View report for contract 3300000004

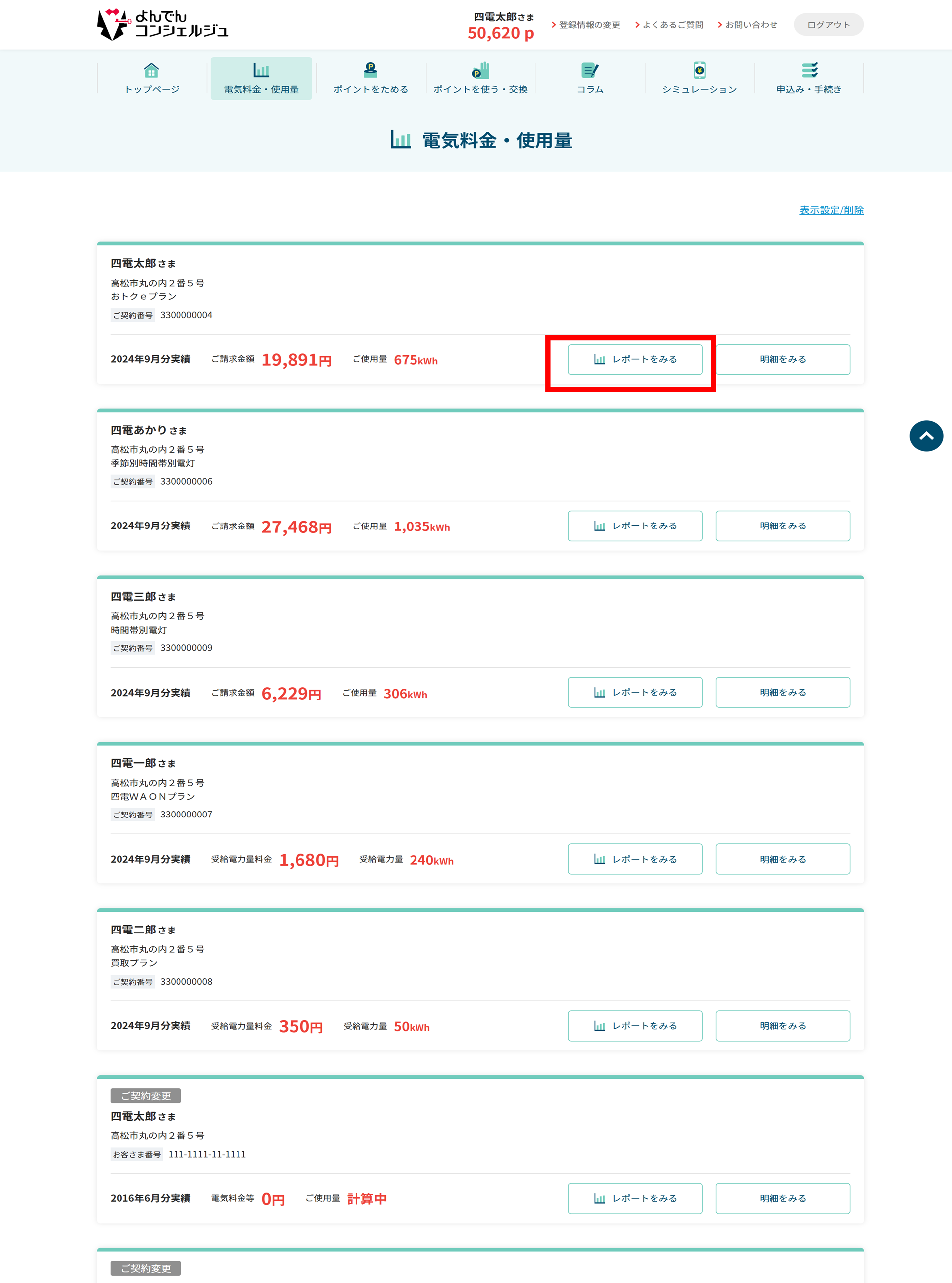click(x=635, y=359)
